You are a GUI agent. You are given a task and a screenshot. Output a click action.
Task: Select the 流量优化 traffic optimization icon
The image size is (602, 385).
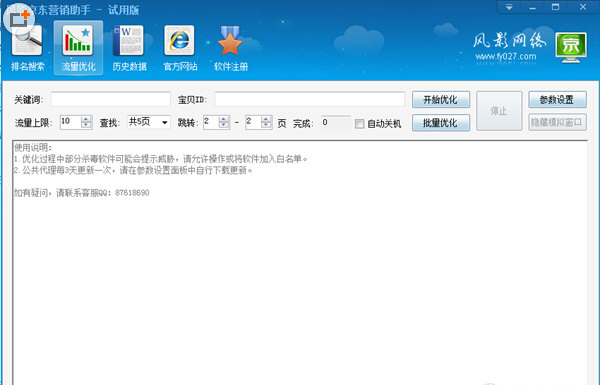[x=78, y=48]
